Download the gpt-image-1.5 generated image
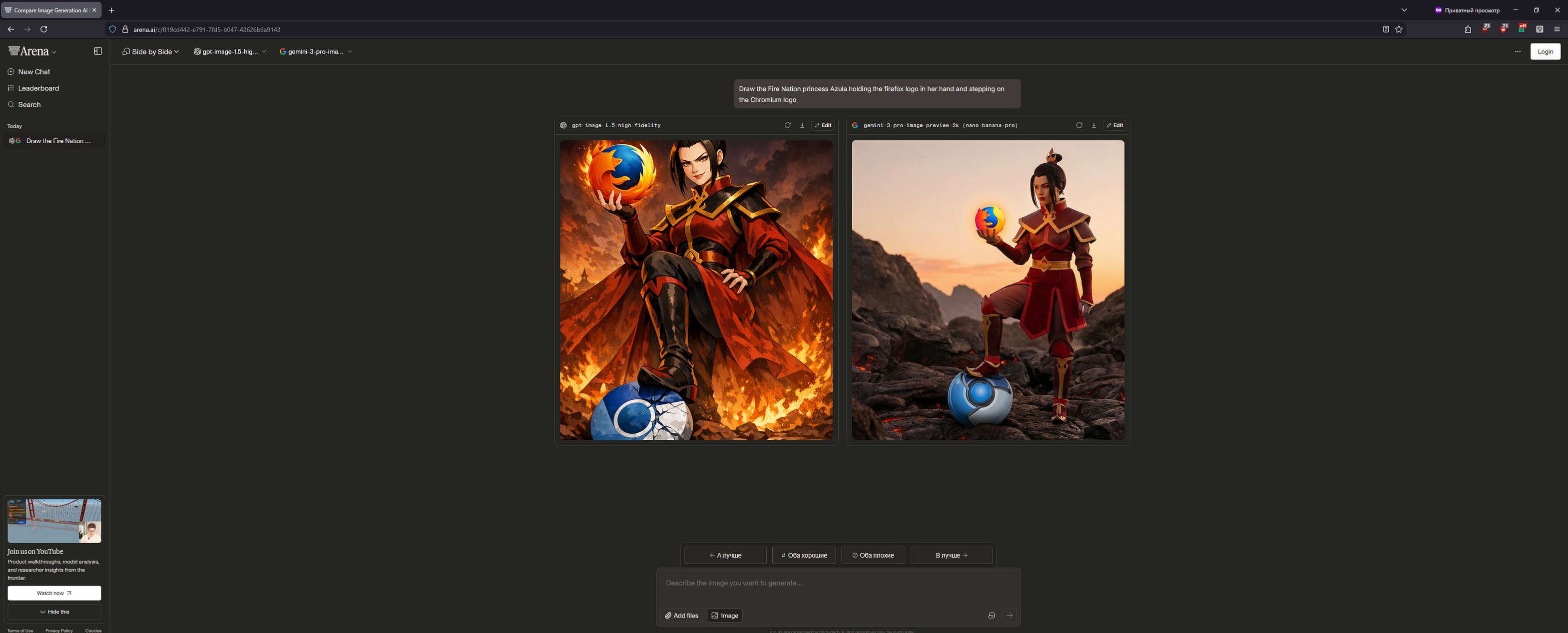This screenshot has width=1568, height=633. pyautogui.click(x=802, y=125)
